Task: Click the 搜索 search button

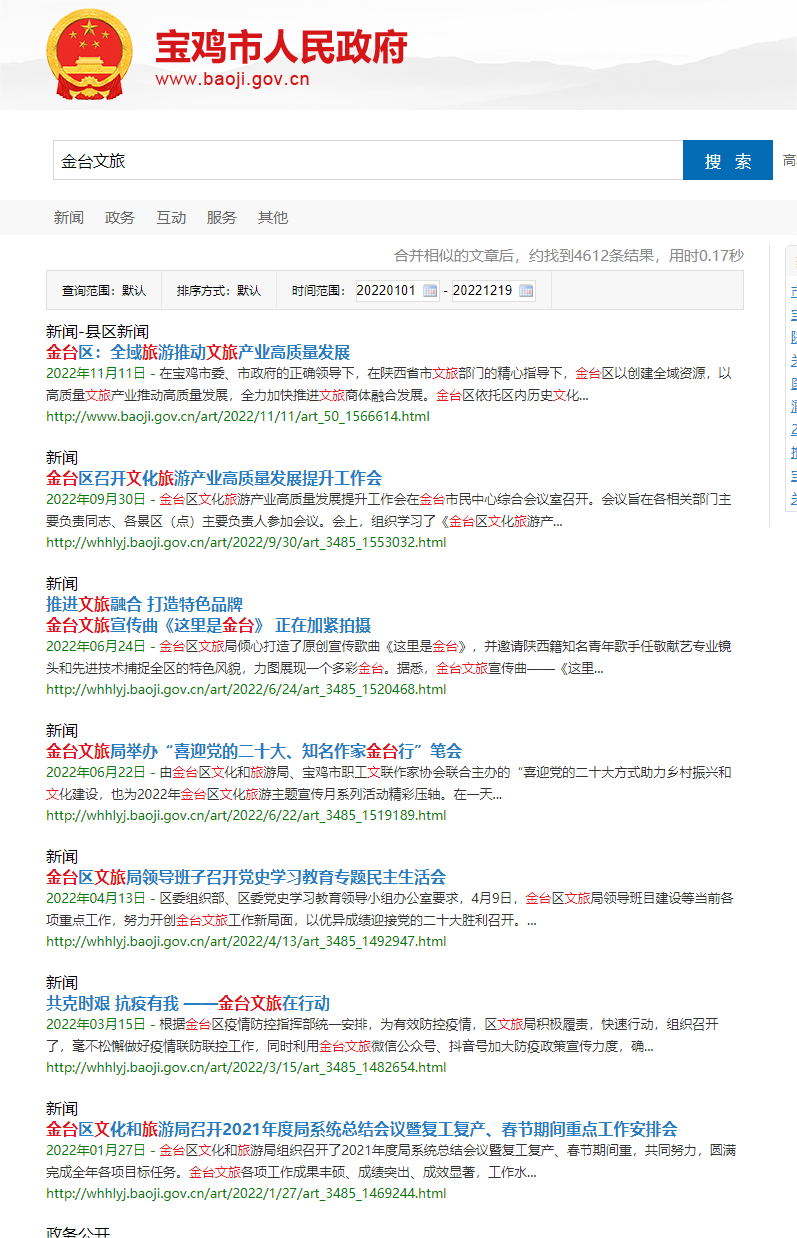Action: coord(728,161)
